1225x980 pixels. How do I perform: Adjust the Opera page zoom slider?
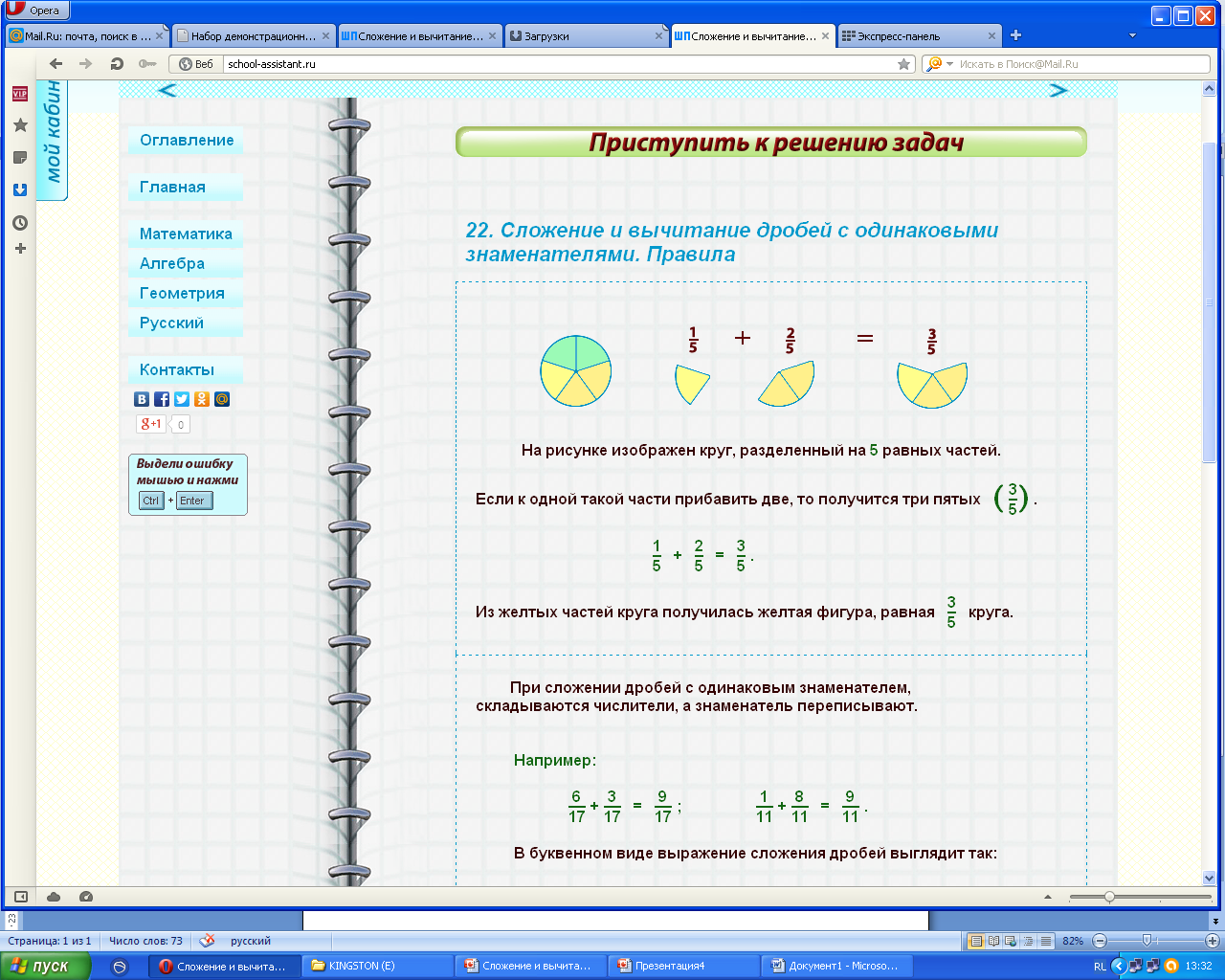coord(1109,897)
